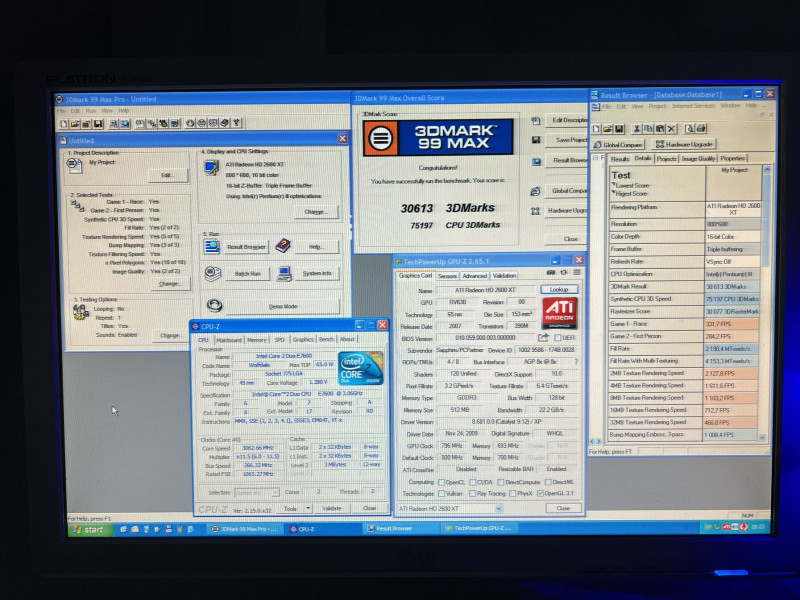
Task: Click Validate button in CPU-Z
Action: pyautogui.click(x=332, y=508)
